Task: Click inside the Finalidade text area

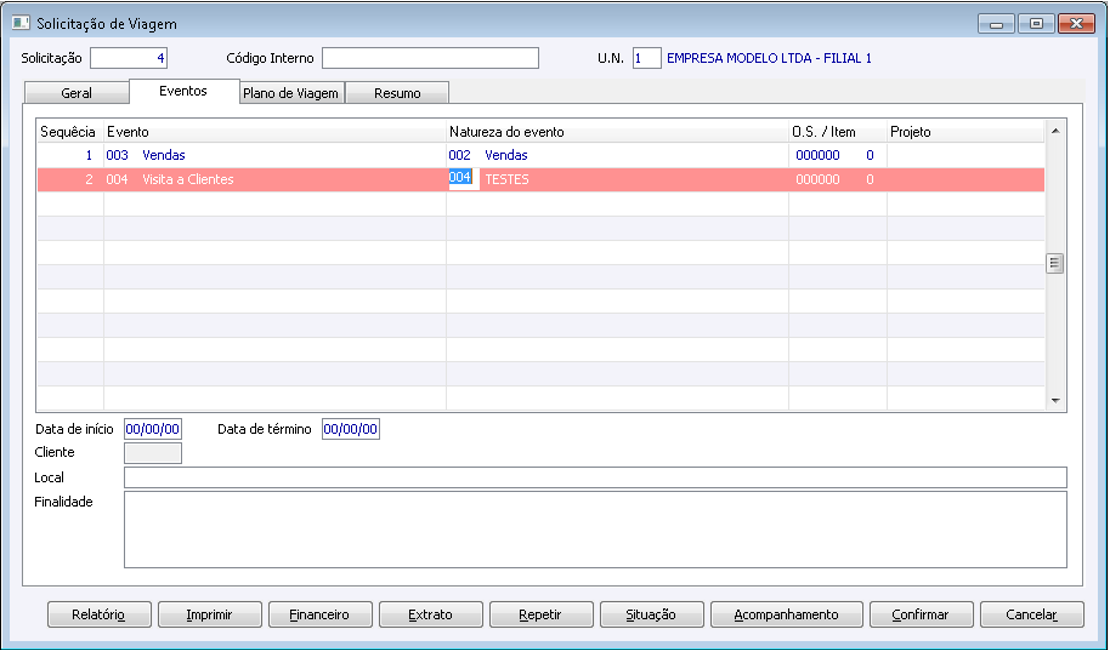Action: click(x=595, y=529)
